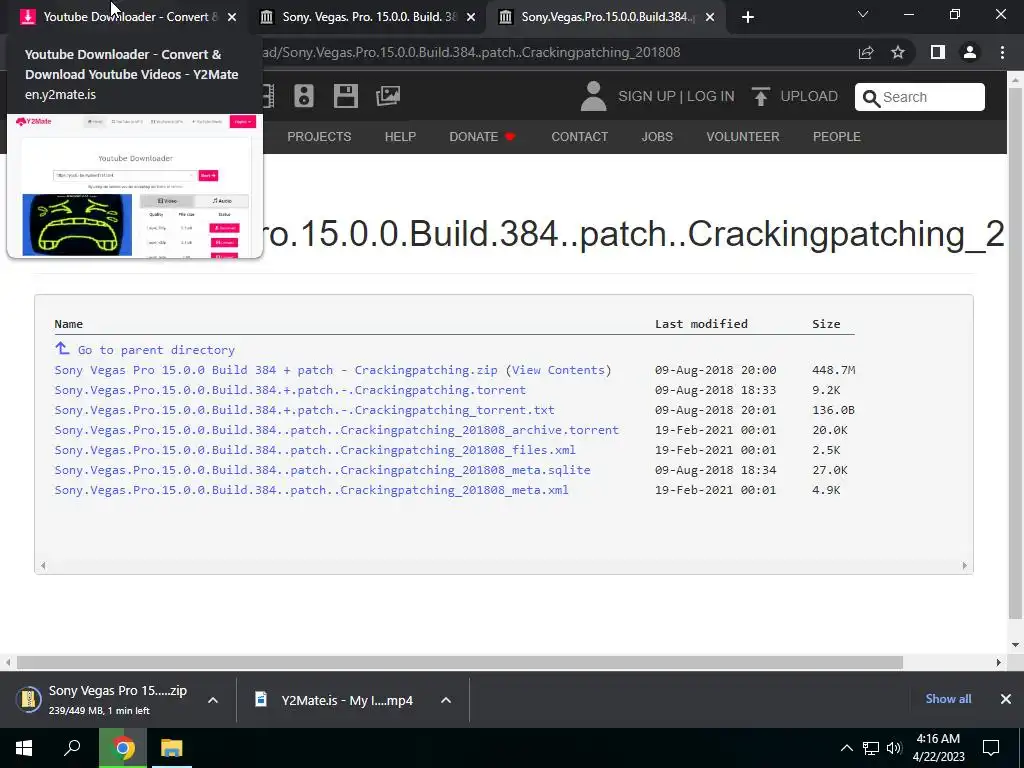Open the archive.org audio media icon
The width and height of the screenshot is (1024, 768).
(x=304, y=96)
